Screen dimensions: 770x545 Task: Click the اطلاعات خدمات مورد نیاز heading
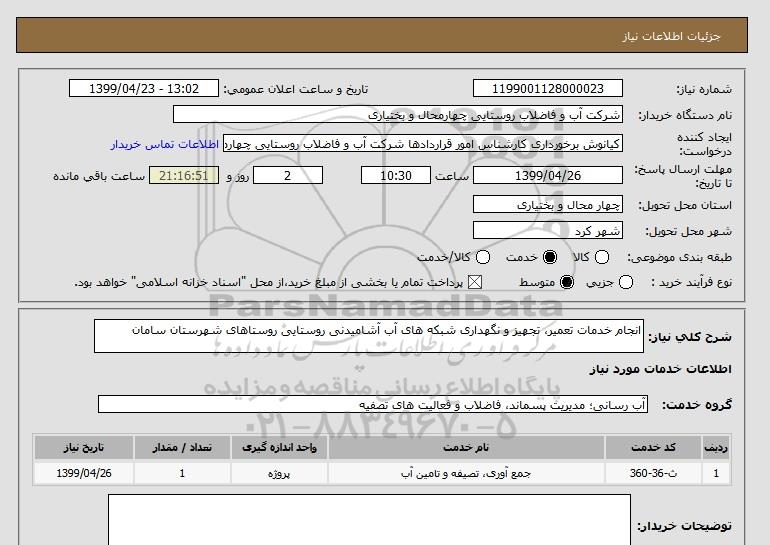660,369
